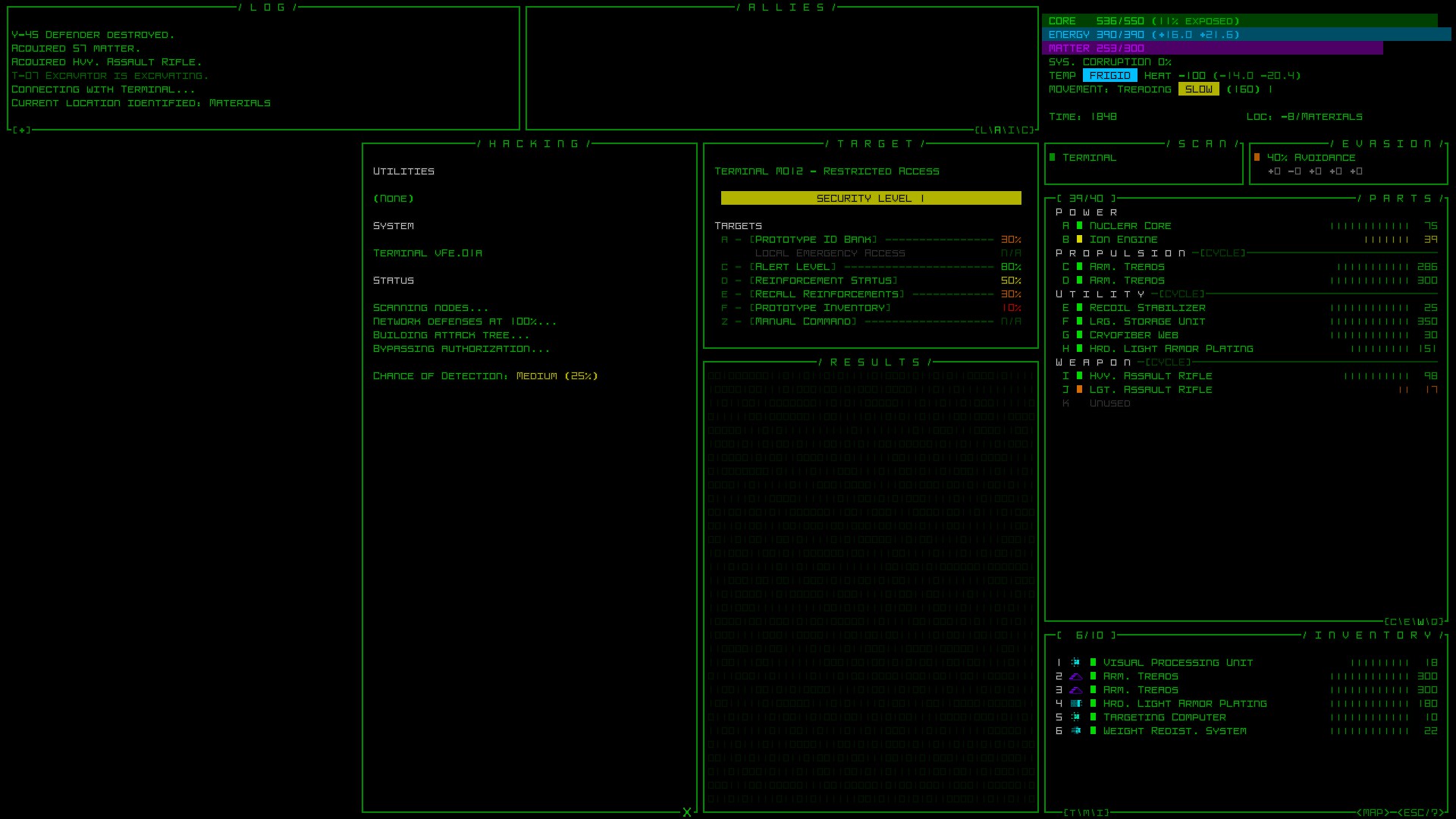Click the green marker beside Terminal in Scan panel
The image size is (1456, 819).
[x=1052, y=158]
